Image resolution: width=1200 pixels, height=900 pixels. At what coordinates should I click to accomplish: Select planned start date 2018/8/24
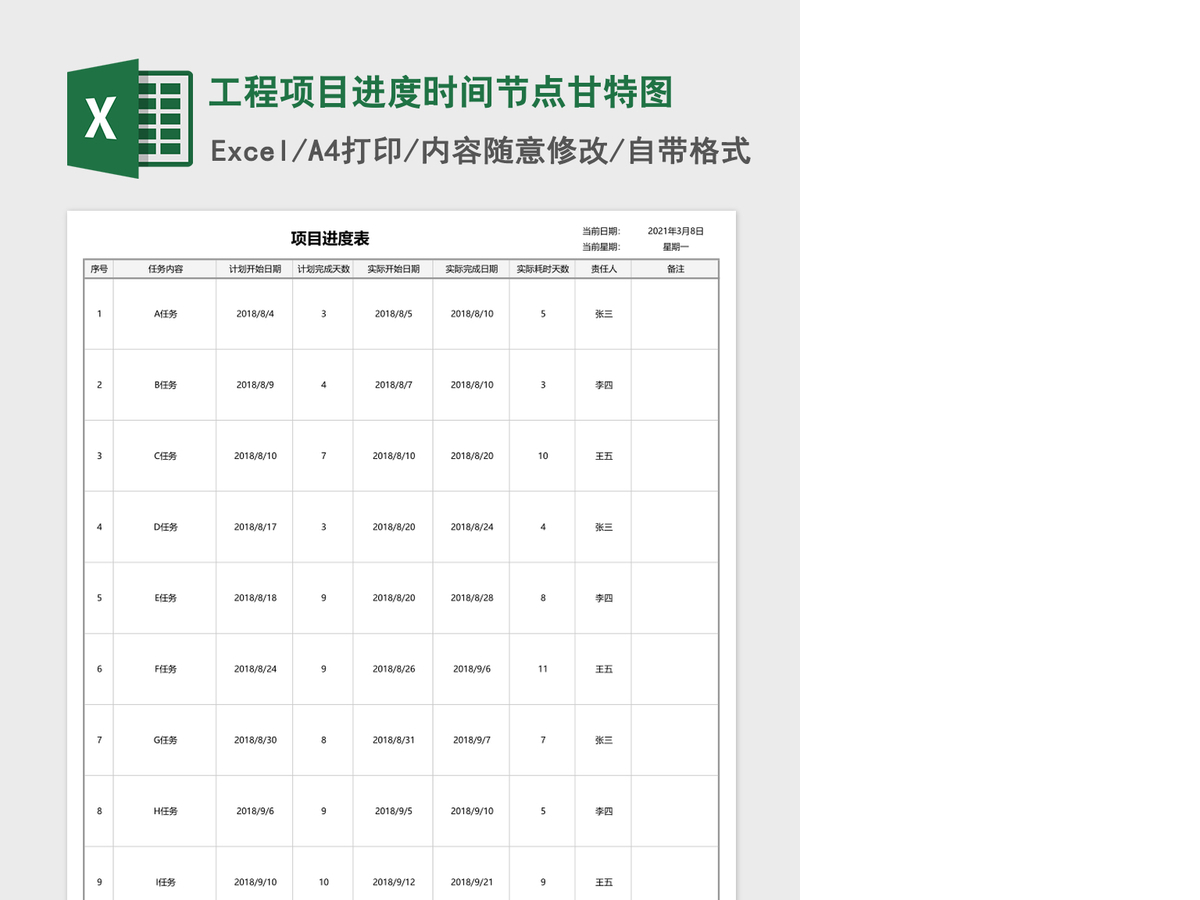[x=255, y=669]
